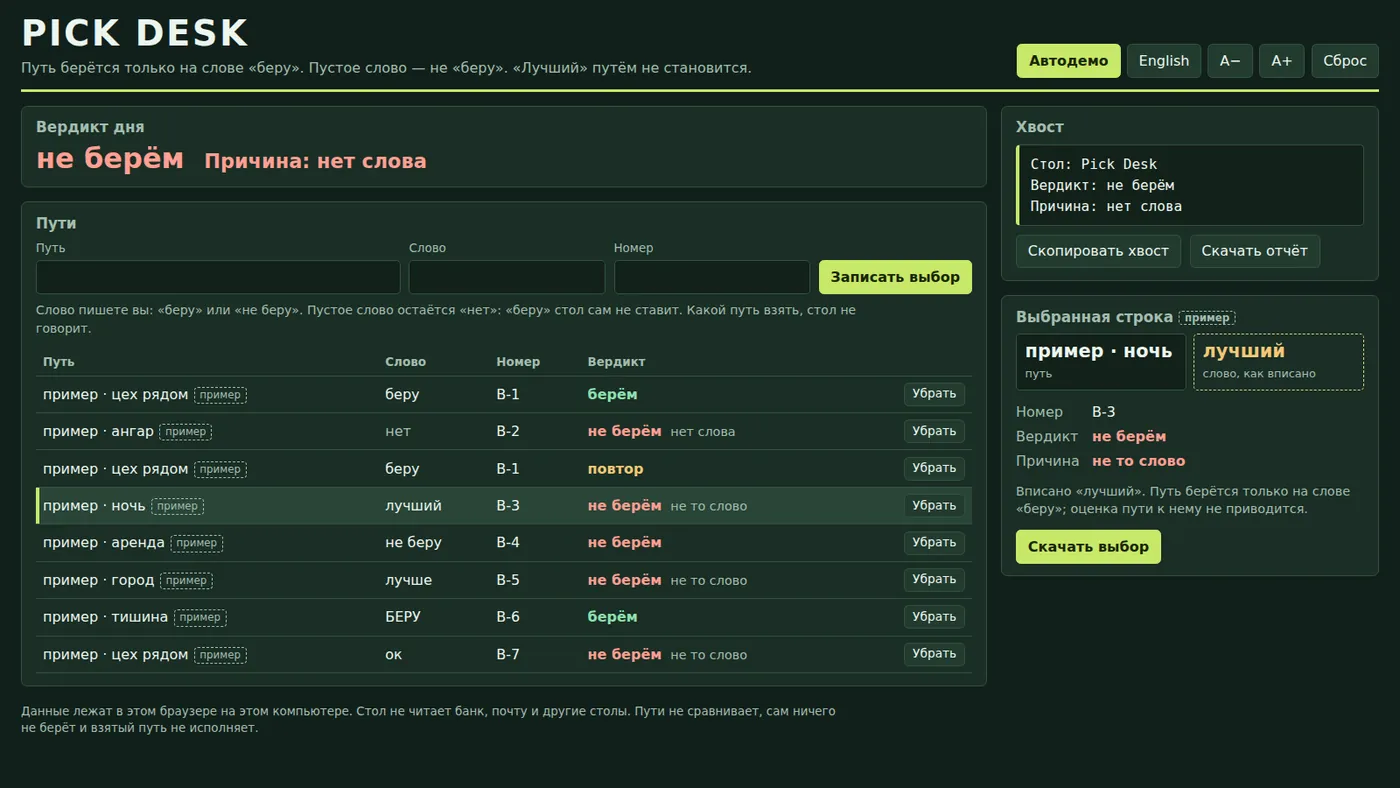Select the row 'пример · аренда'

[x=504, y=543]
